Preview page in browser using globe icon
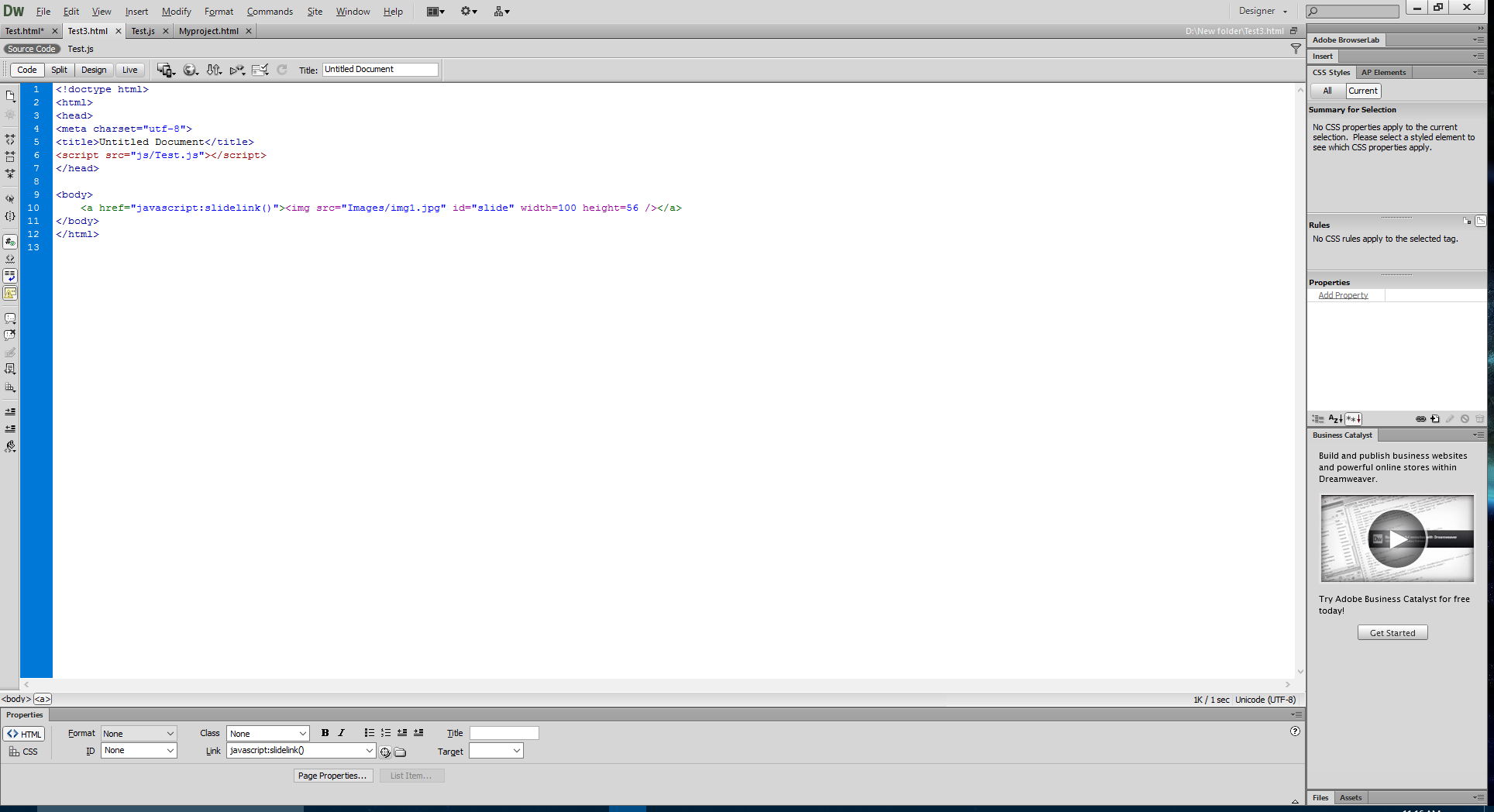The width and height of the screenshot is (1494, 812). coord(191,69)
